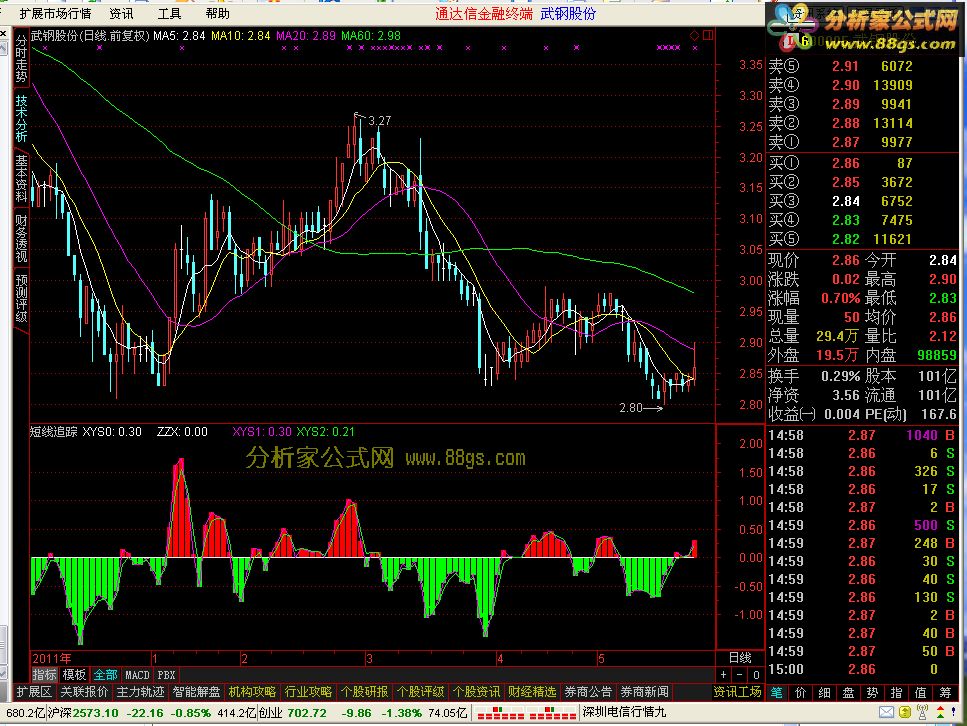Open 资讯工场
The width and height of the screenshot is (967, 726).
pyautogui.click(x=738, y=692)
